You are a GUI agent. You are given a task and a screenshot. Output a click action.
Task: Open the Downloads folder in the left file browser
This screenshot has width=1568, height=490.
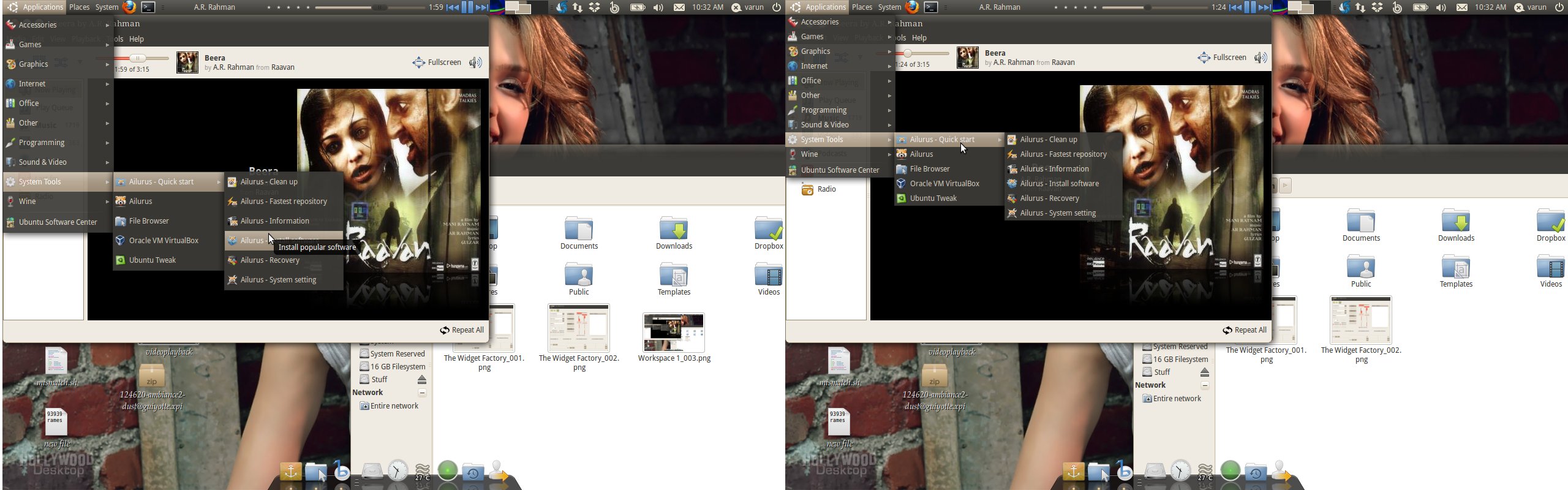point(674,233)
